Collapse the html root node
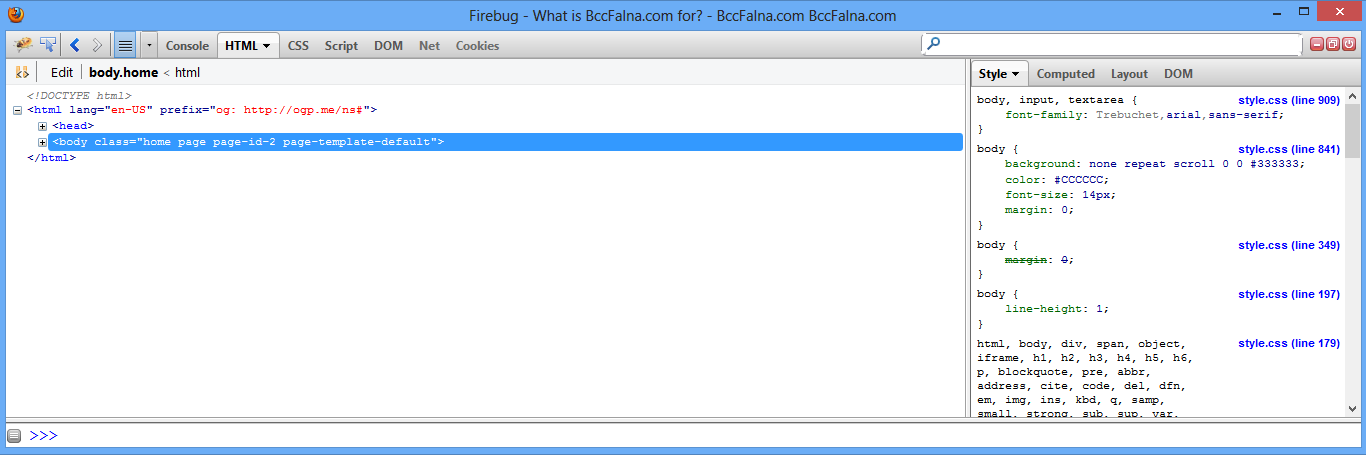The width and height of the screenshot is (1366, 455). [x=17, y=111]
